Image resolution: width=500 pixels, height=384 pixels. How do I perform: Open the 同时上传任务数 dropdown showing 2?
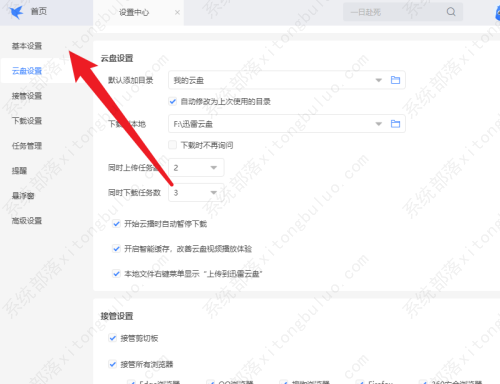[x=196, y=168]
